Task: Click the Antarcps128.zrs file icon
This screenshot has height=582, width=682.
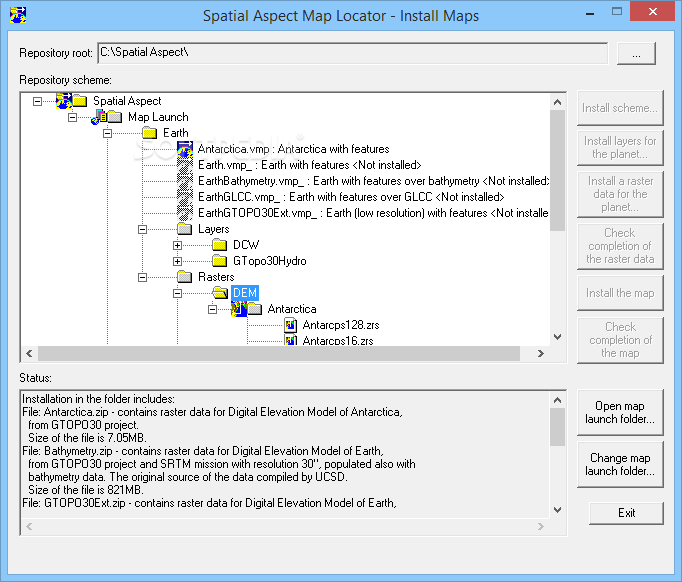Action: 291,325
